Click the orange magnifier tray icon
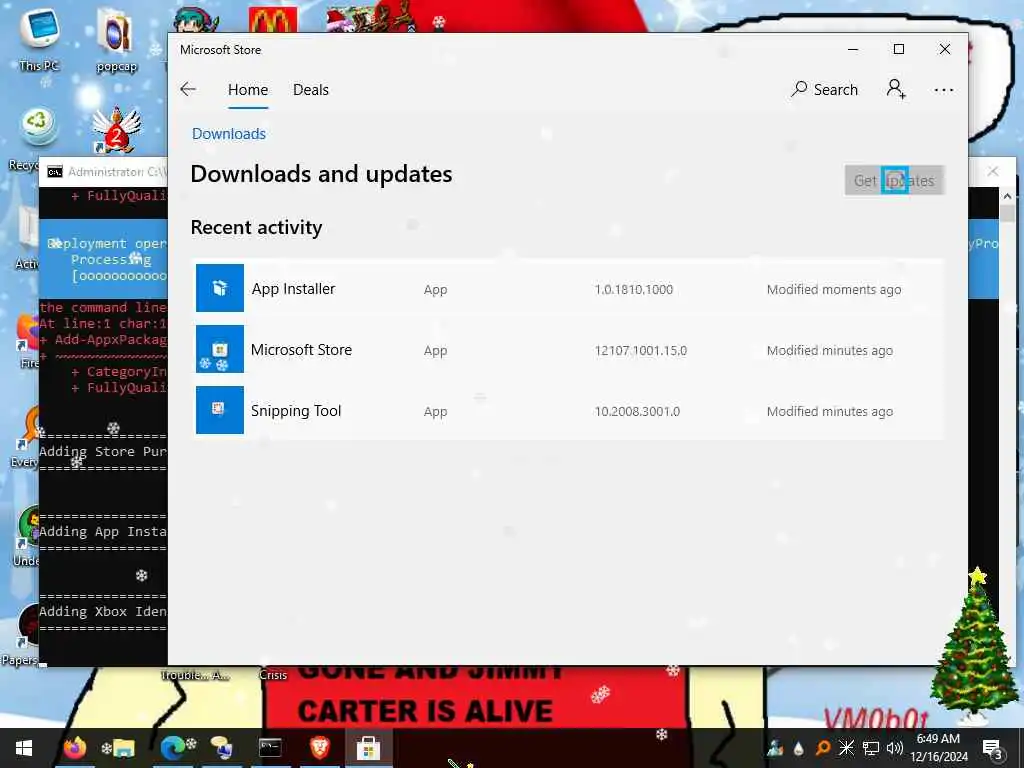The width and height of the screenshot is (1024, 768). pyautogui.click(x=823, y=748)
